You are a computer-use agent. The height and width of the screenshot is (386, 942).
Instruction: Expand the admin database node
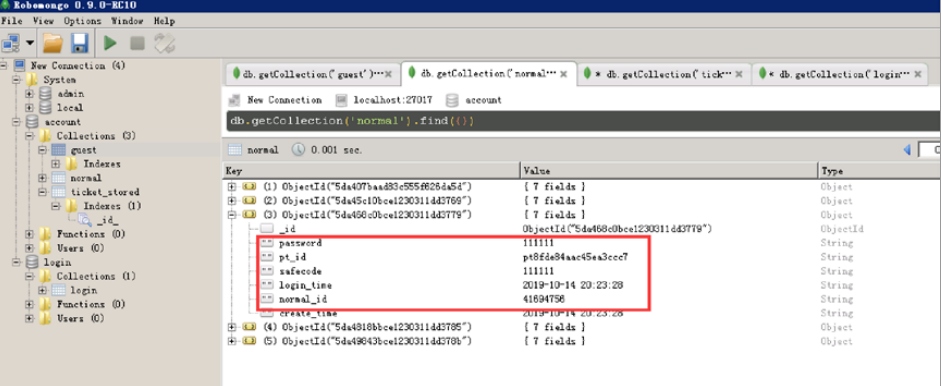click(x=29, y=94)
